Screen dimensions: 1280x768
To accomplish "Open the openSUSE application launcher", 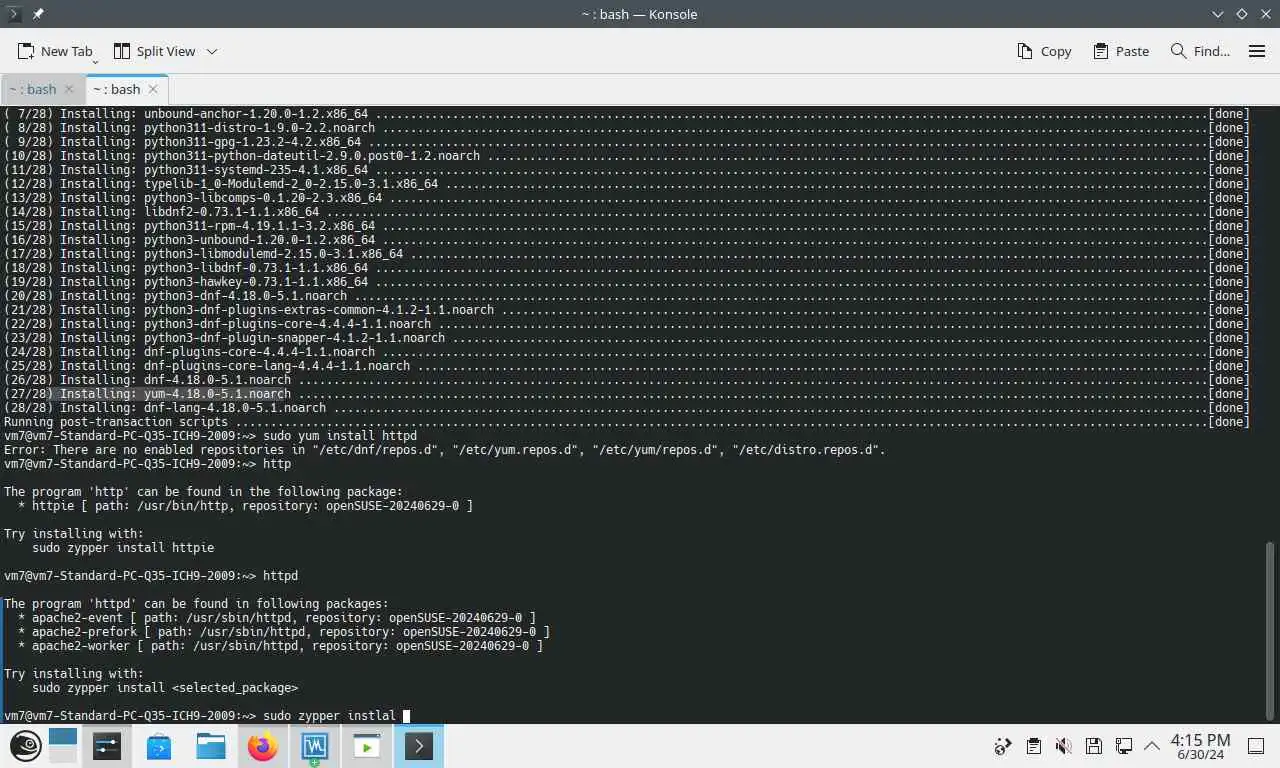I will click(x=26, y=746).
